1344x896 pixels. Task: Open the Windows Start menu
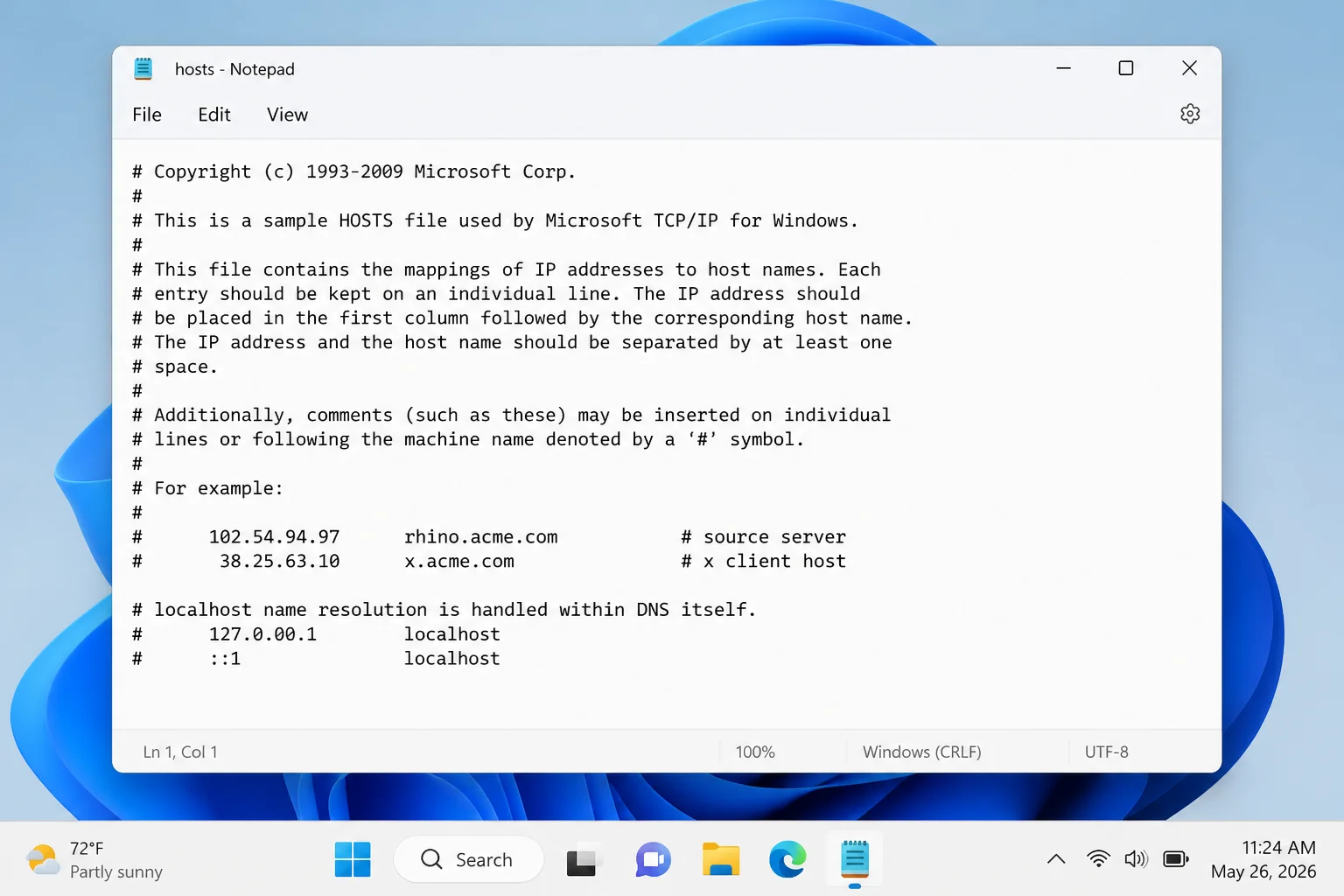353,859
